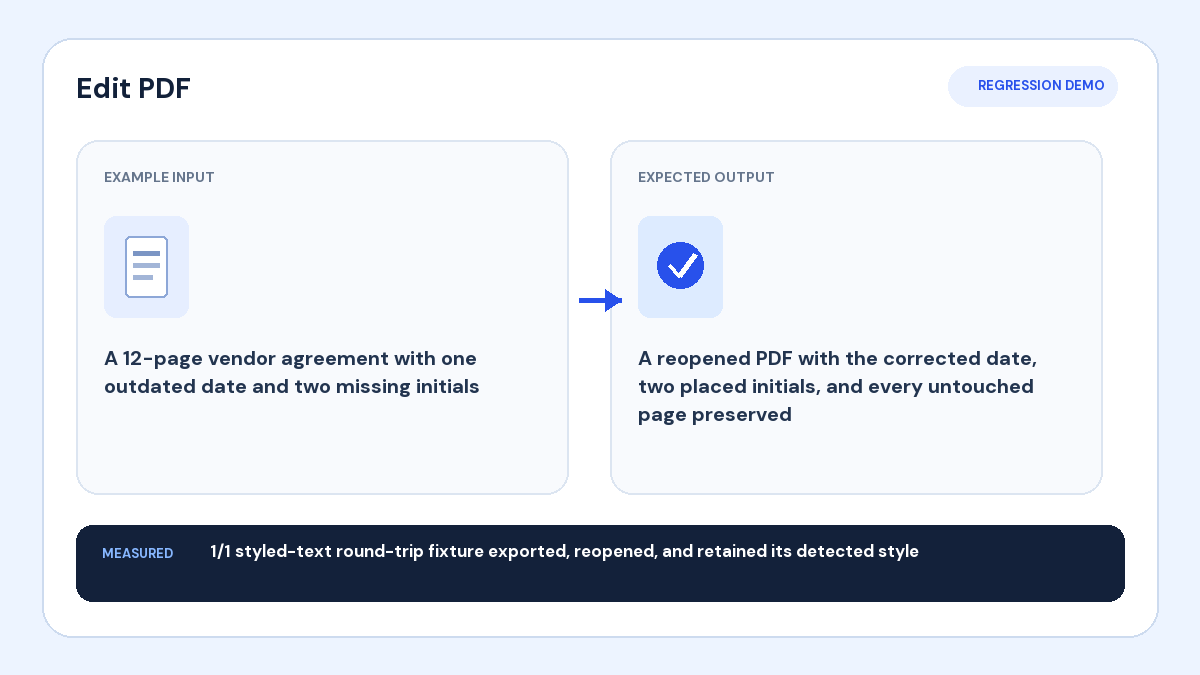Click 'two placed initials, and every untouched' line
This screenshot has width=1200, height=675.
point(836,386)
